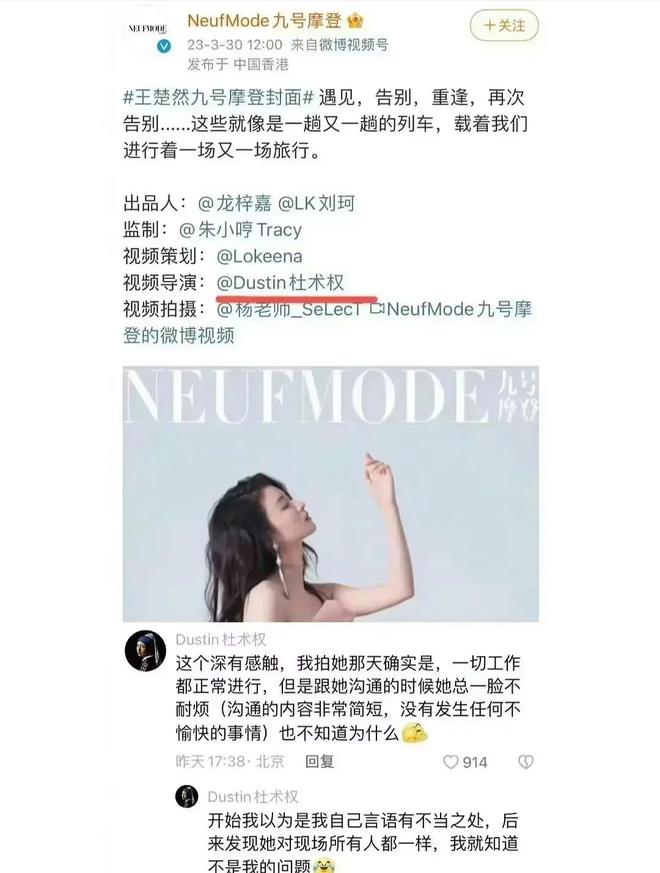Open @LK刘珂 mention link
Viewport: 660px width, 873px height.
click(x=316, y=203)
